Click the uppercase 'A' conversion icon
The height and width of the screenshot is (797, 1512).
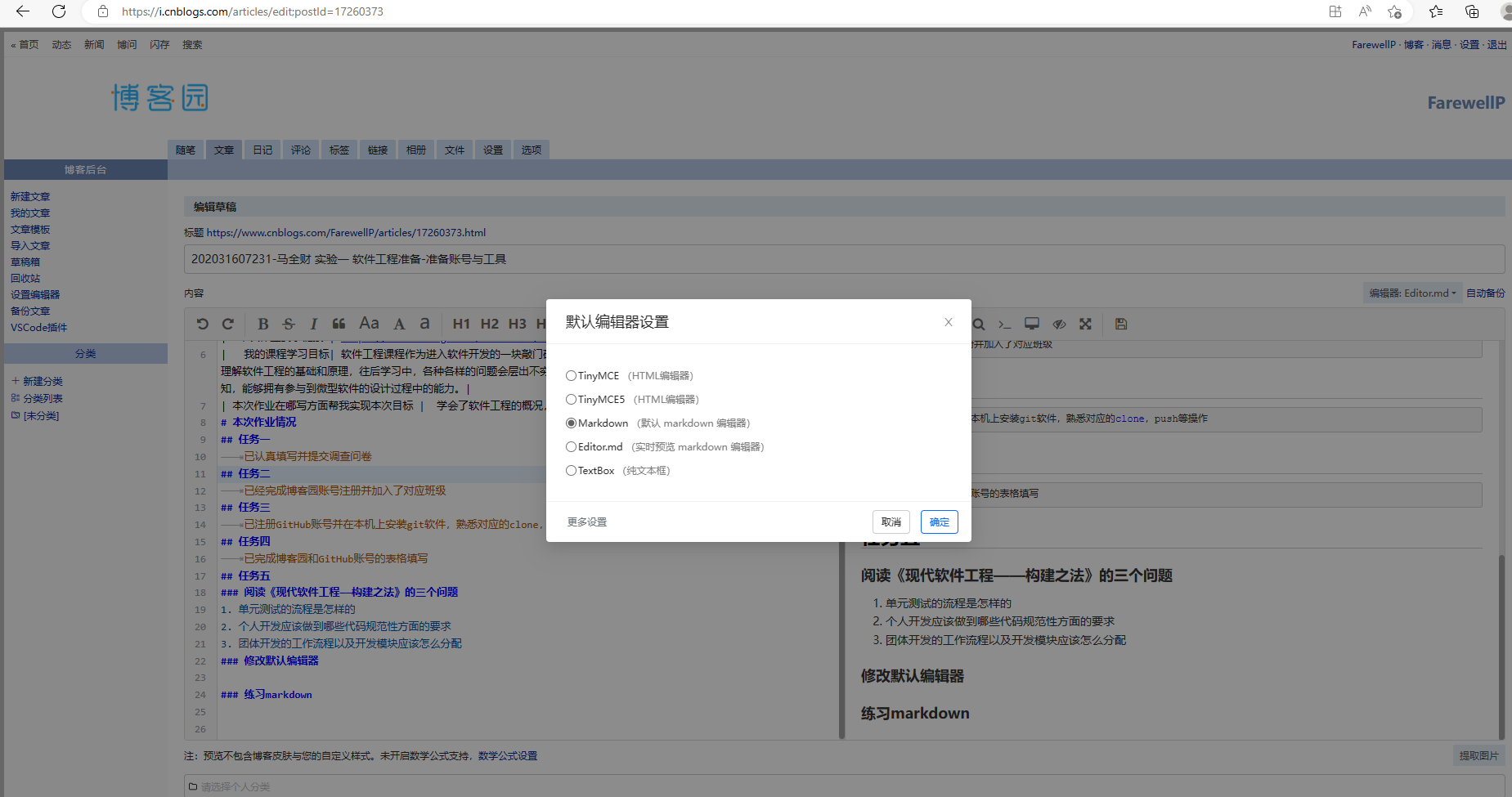click(399, 324)
